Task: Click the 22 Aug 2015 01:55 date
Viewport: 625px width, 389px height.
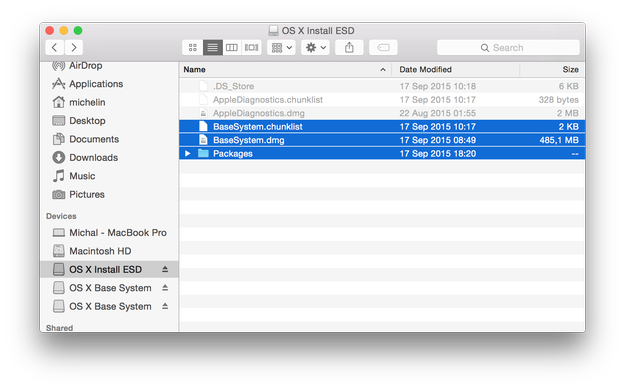Action: tap(438, 113)
